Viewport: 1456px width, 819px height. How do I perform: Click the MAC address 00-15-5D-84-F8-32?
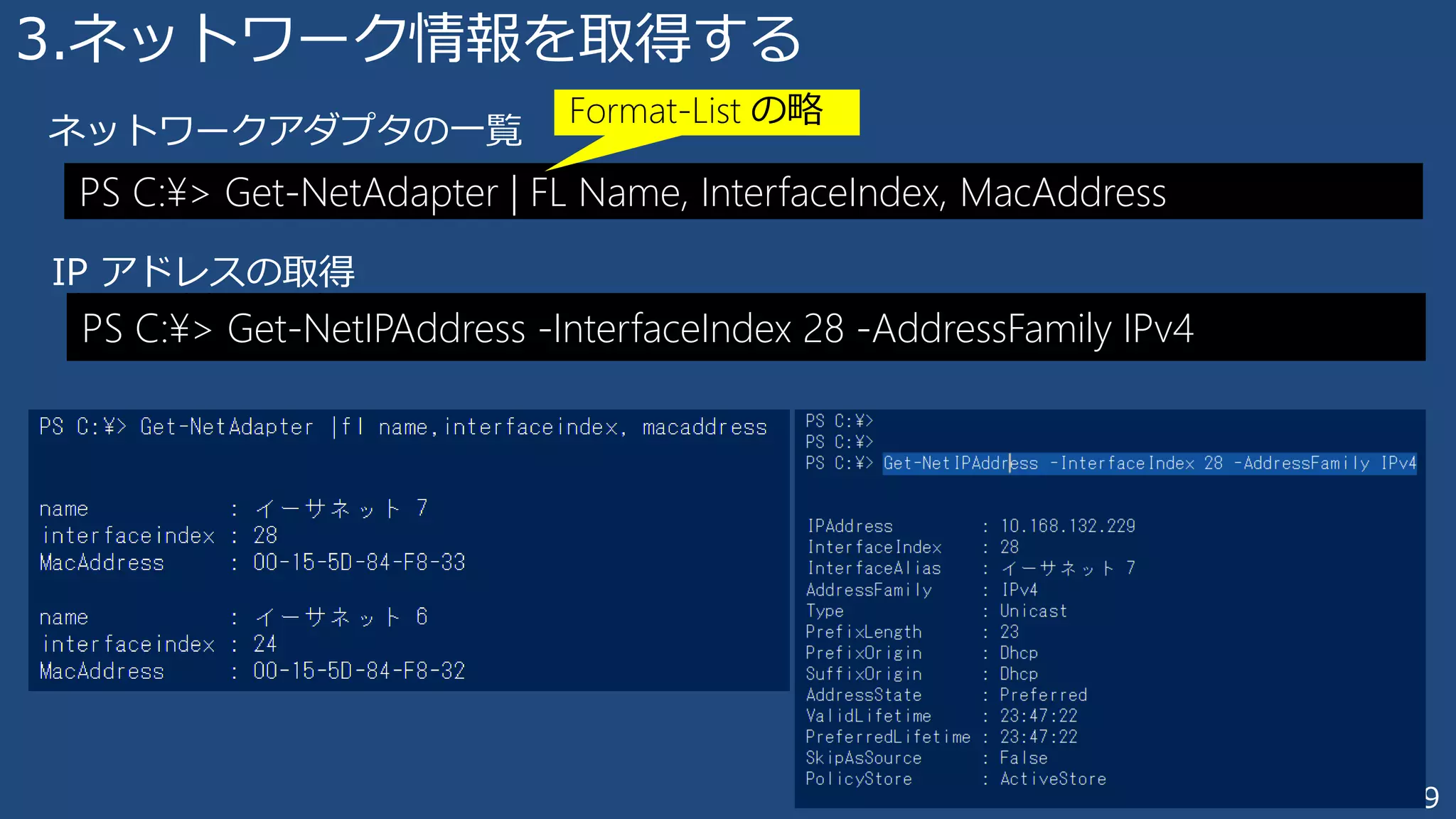359,671
